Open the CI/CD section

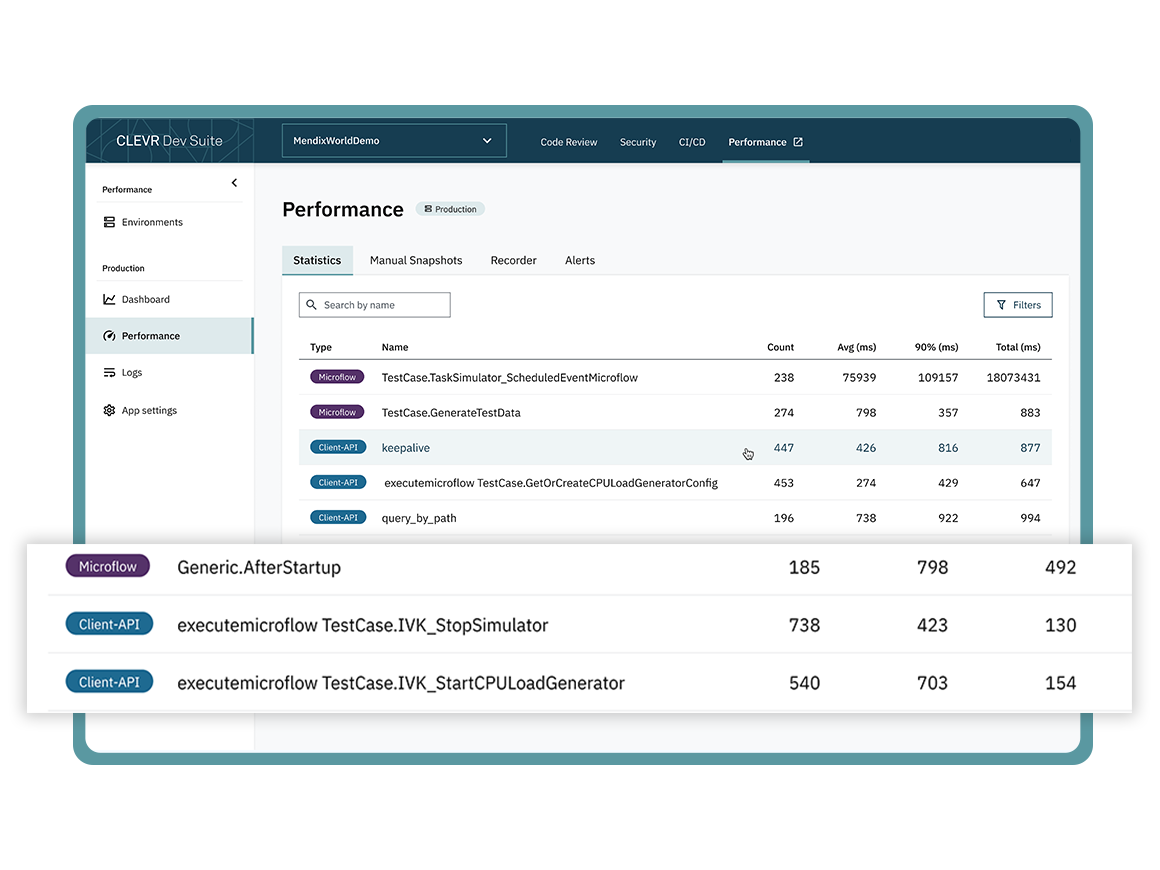692,142
